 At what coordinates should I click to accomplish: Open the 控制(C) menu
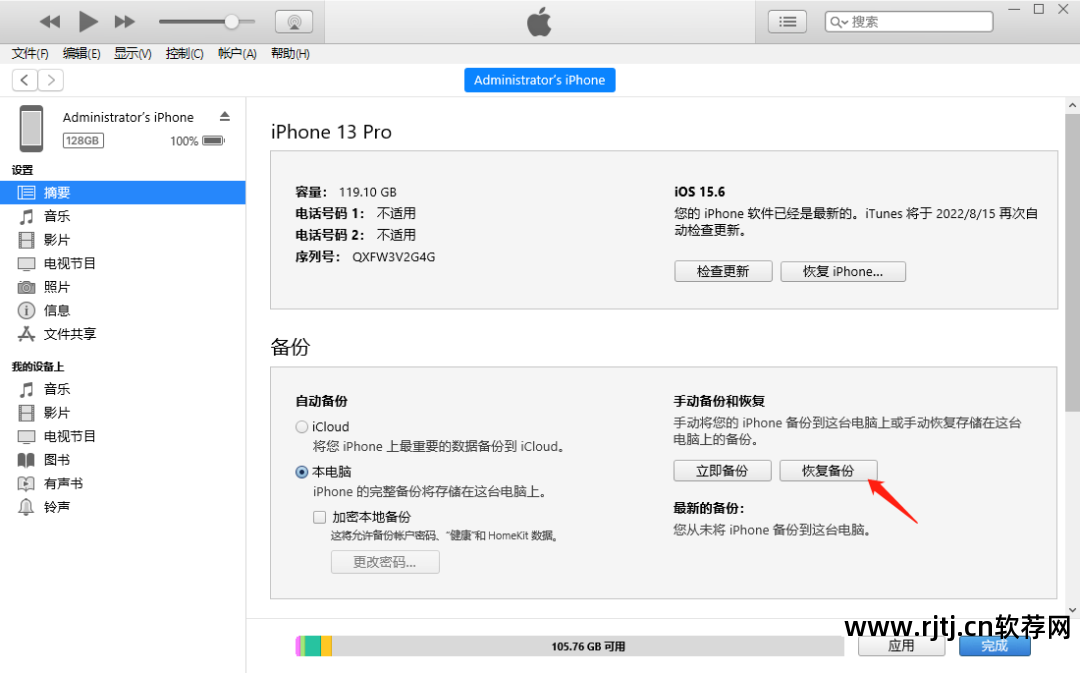pos(185,54)
